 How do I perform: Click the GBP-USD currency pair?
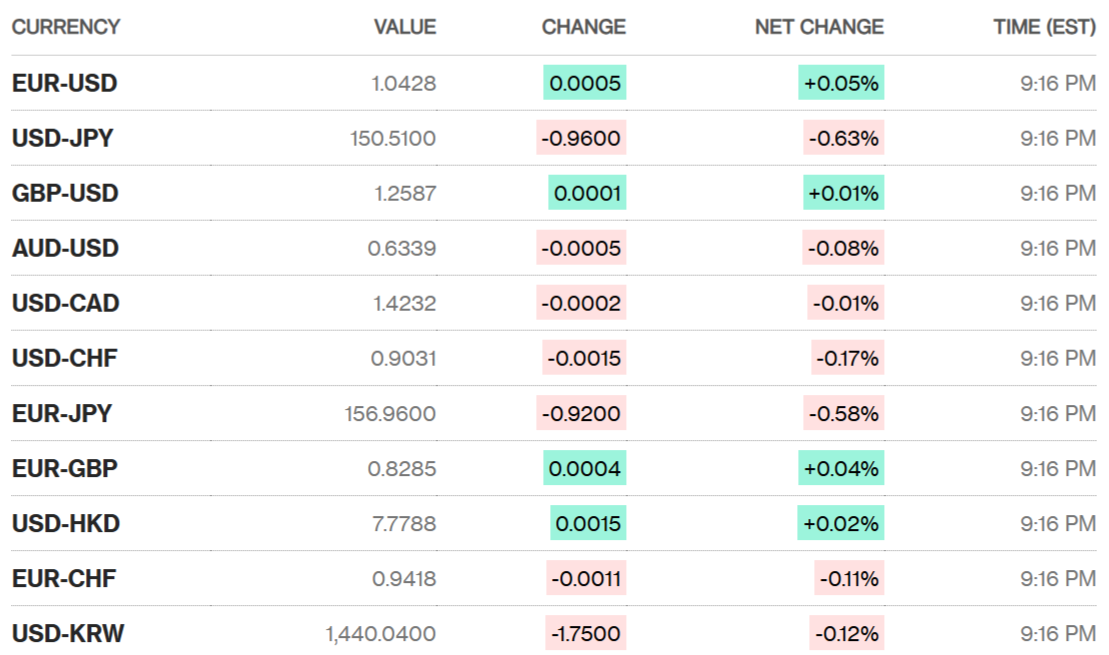[65, 193]
